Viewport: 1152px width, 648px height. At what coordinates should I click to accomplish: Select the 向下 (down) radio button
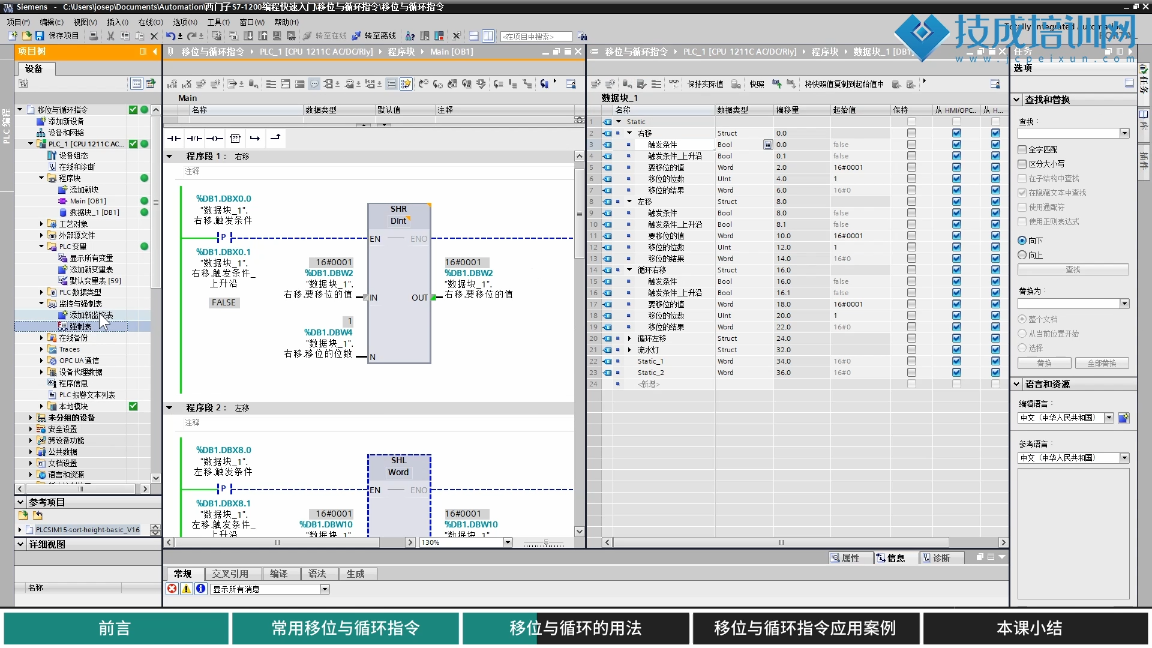[x=1022, y=240]
